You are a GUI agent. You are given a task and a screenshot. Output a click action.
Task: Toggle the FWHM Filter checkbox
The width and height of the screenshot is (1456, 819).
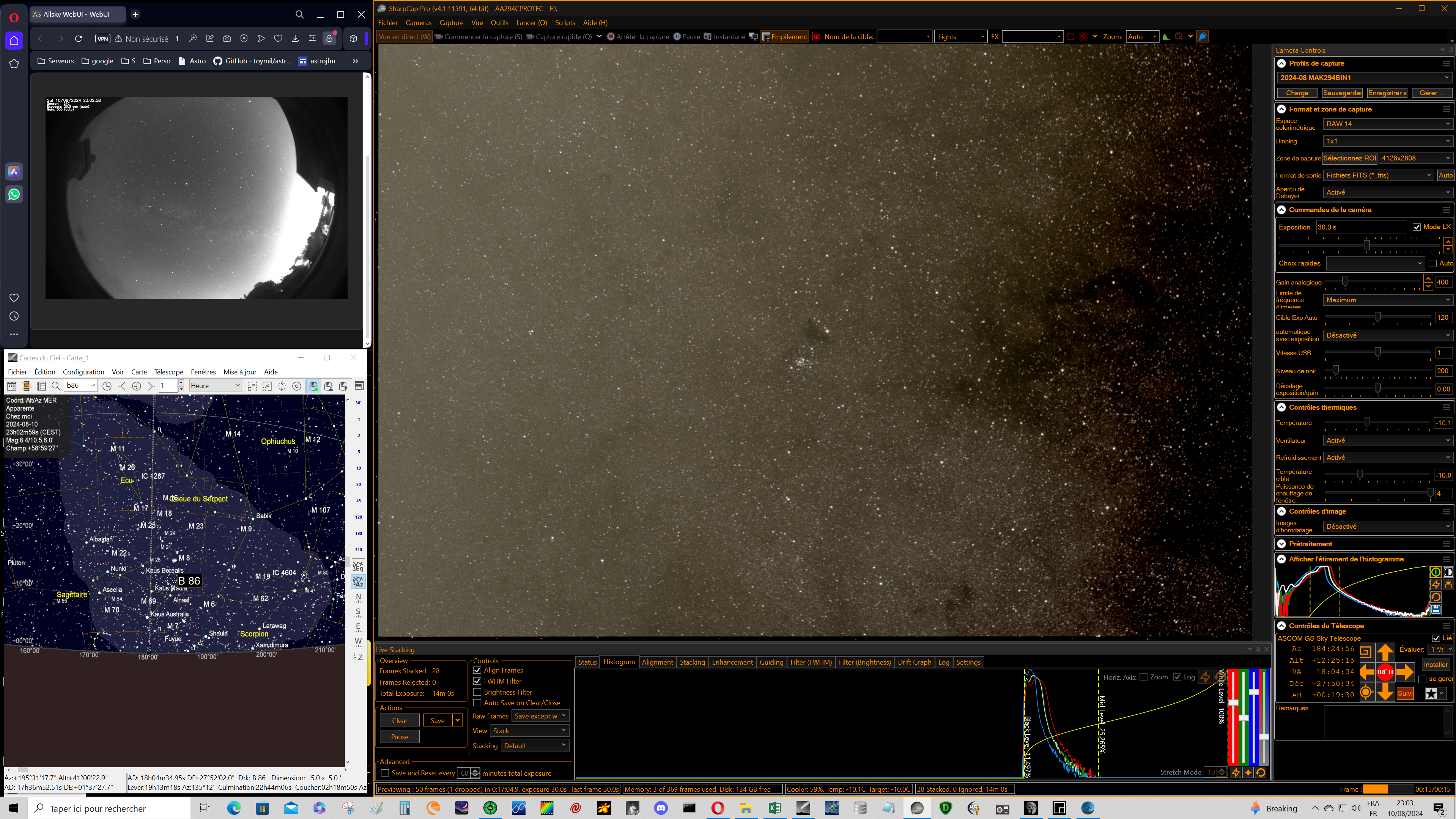coord(477,681)
